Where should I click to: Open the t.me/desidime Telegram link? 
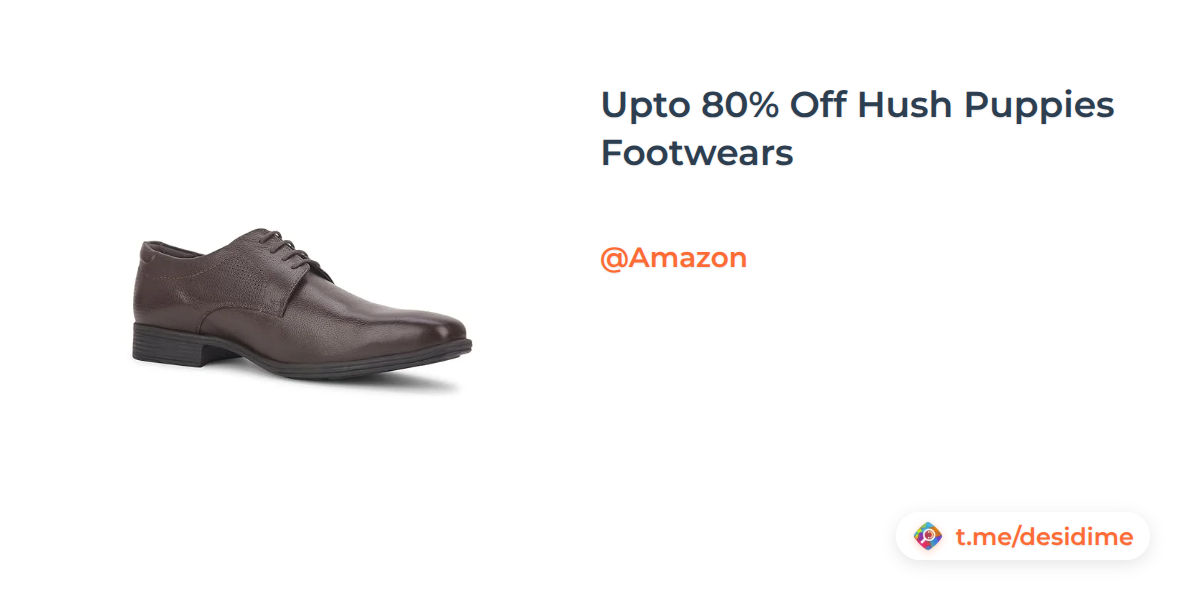pos(1044,537)
